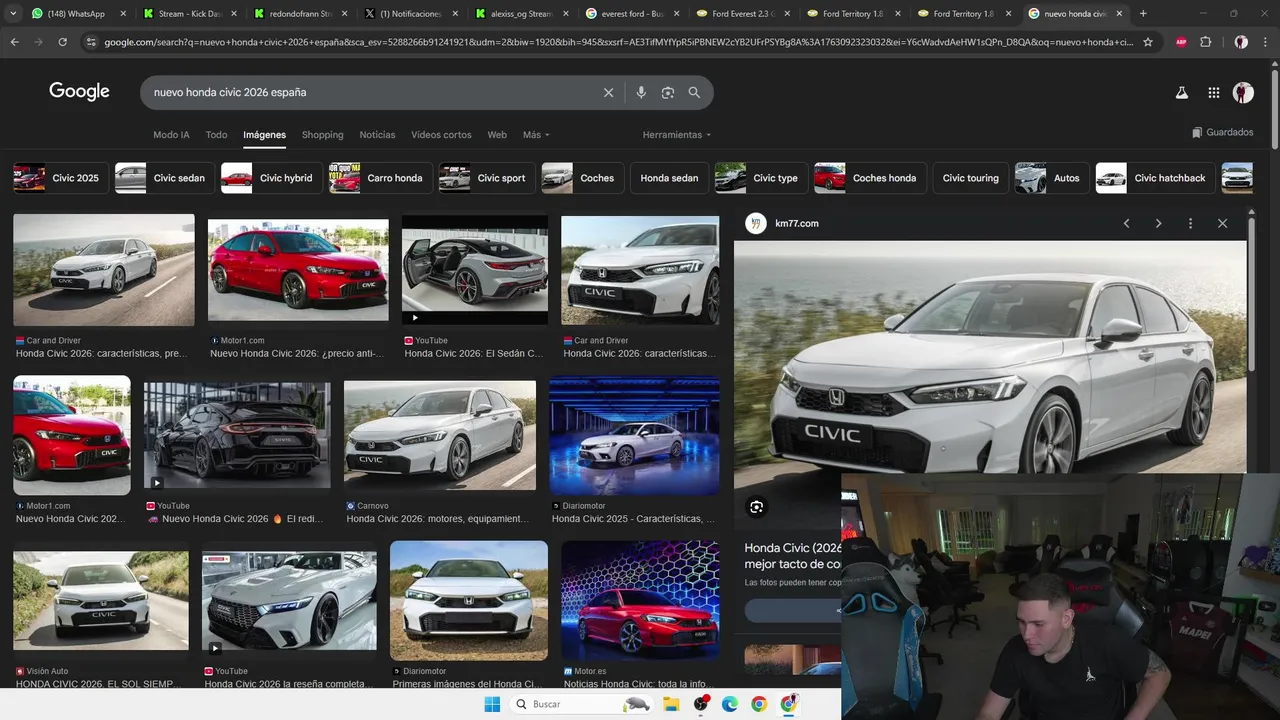Open tab search dropdown arrow
Viewport: 1280px width, 720px height.
pos(13,14)
